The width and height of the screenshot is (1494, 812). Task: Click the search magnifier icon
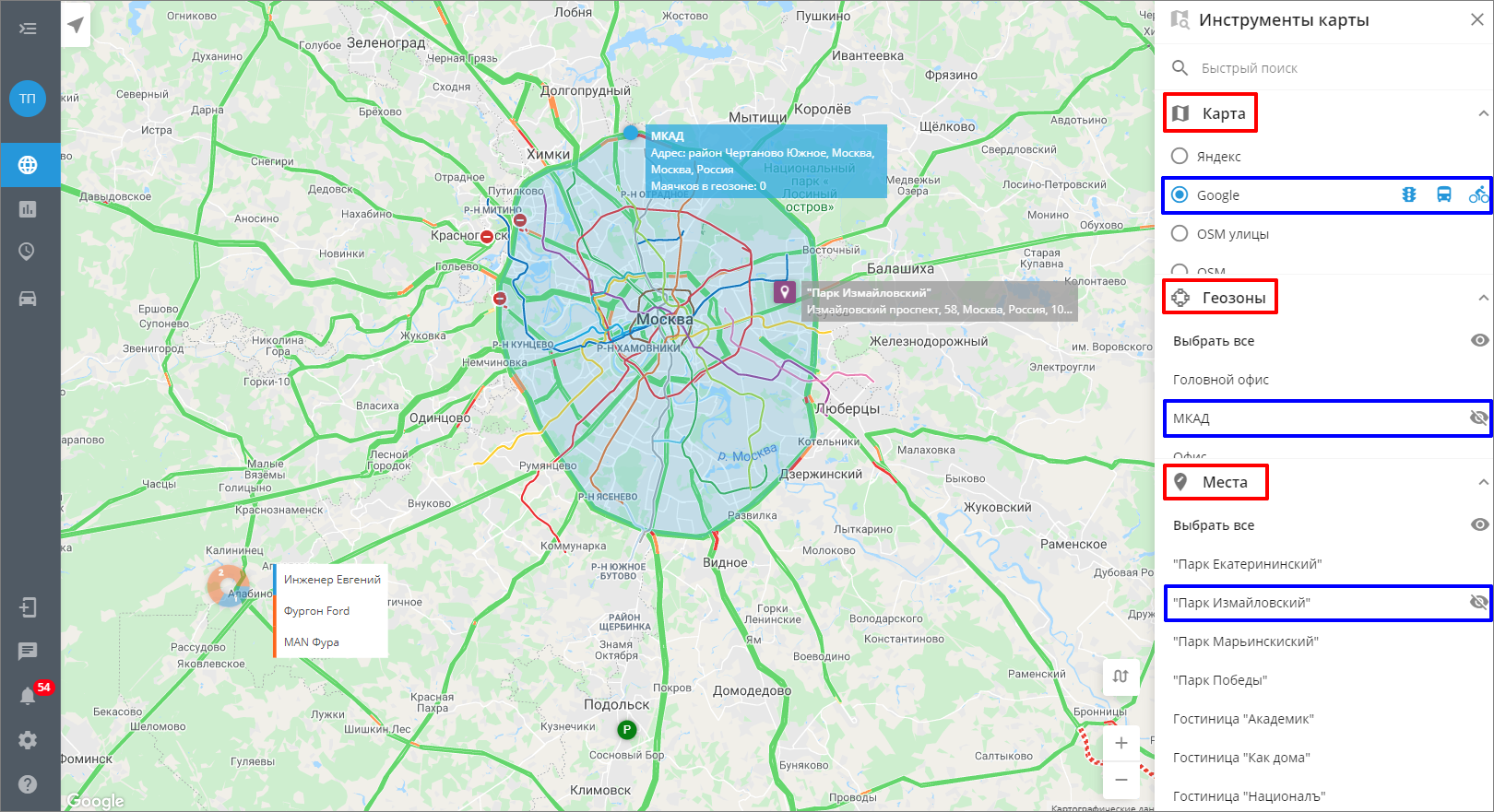[x=1180, y=67]
